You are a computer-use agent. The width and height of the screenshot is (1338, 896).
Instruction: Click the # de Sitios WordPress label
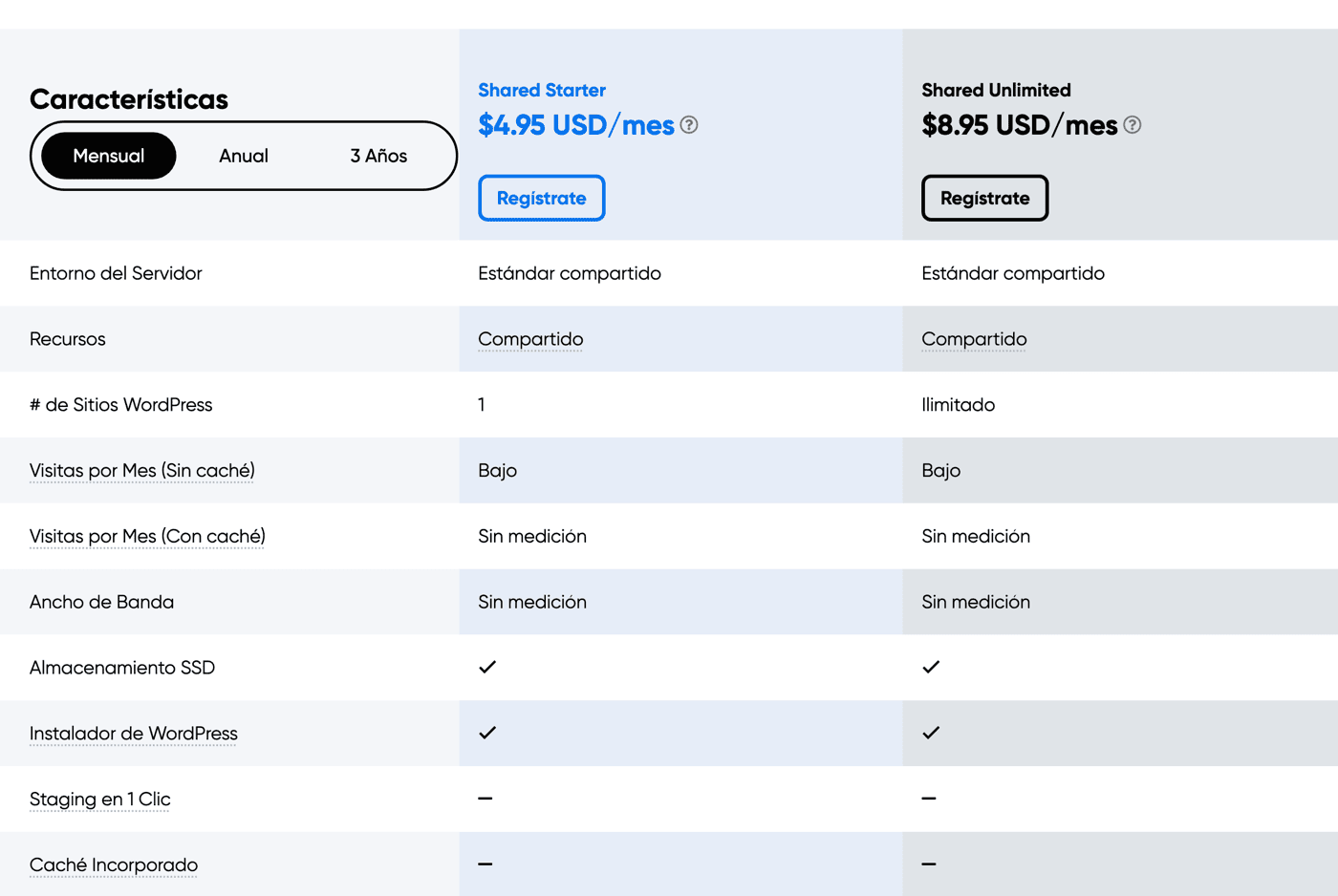[121, 405]
